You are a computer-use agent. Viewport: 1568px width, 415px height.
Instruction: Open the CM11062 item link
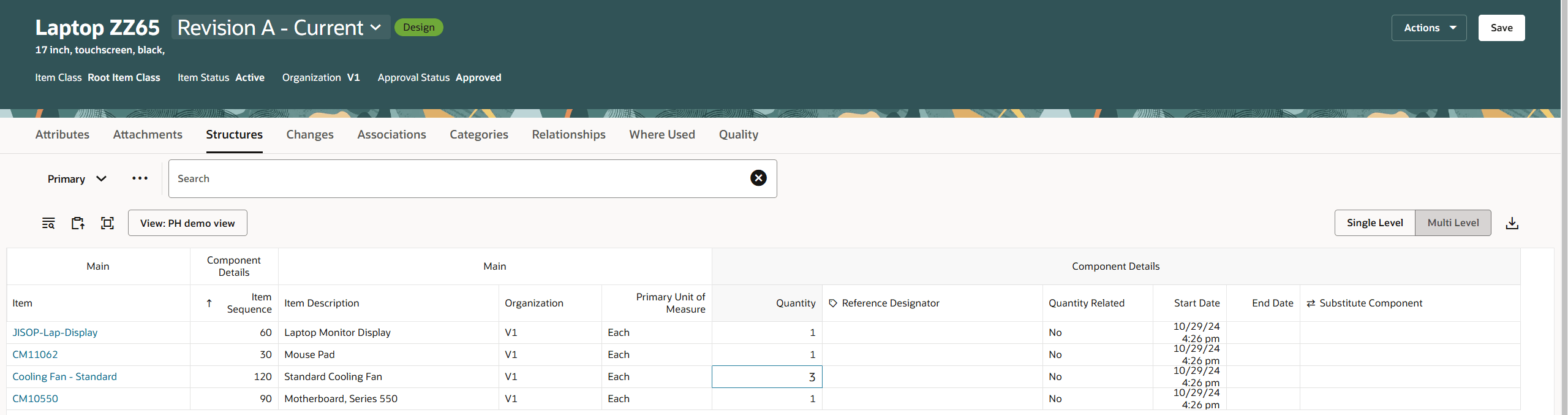35,355
